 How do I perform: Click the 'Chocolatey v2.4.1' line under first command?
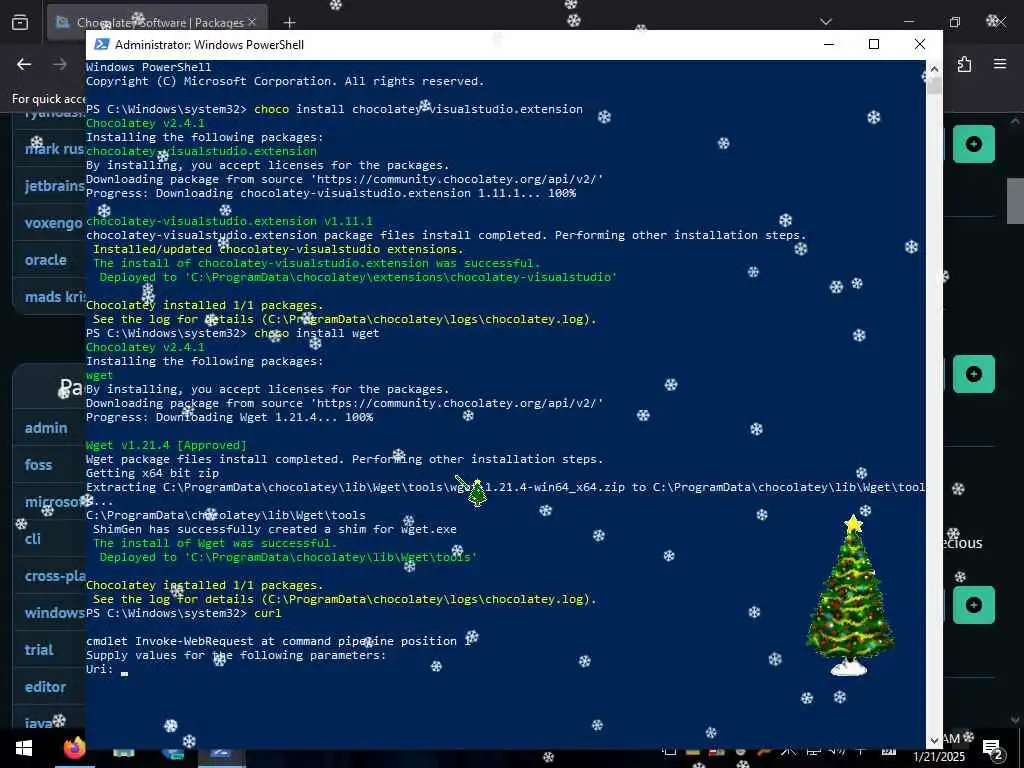145,123
